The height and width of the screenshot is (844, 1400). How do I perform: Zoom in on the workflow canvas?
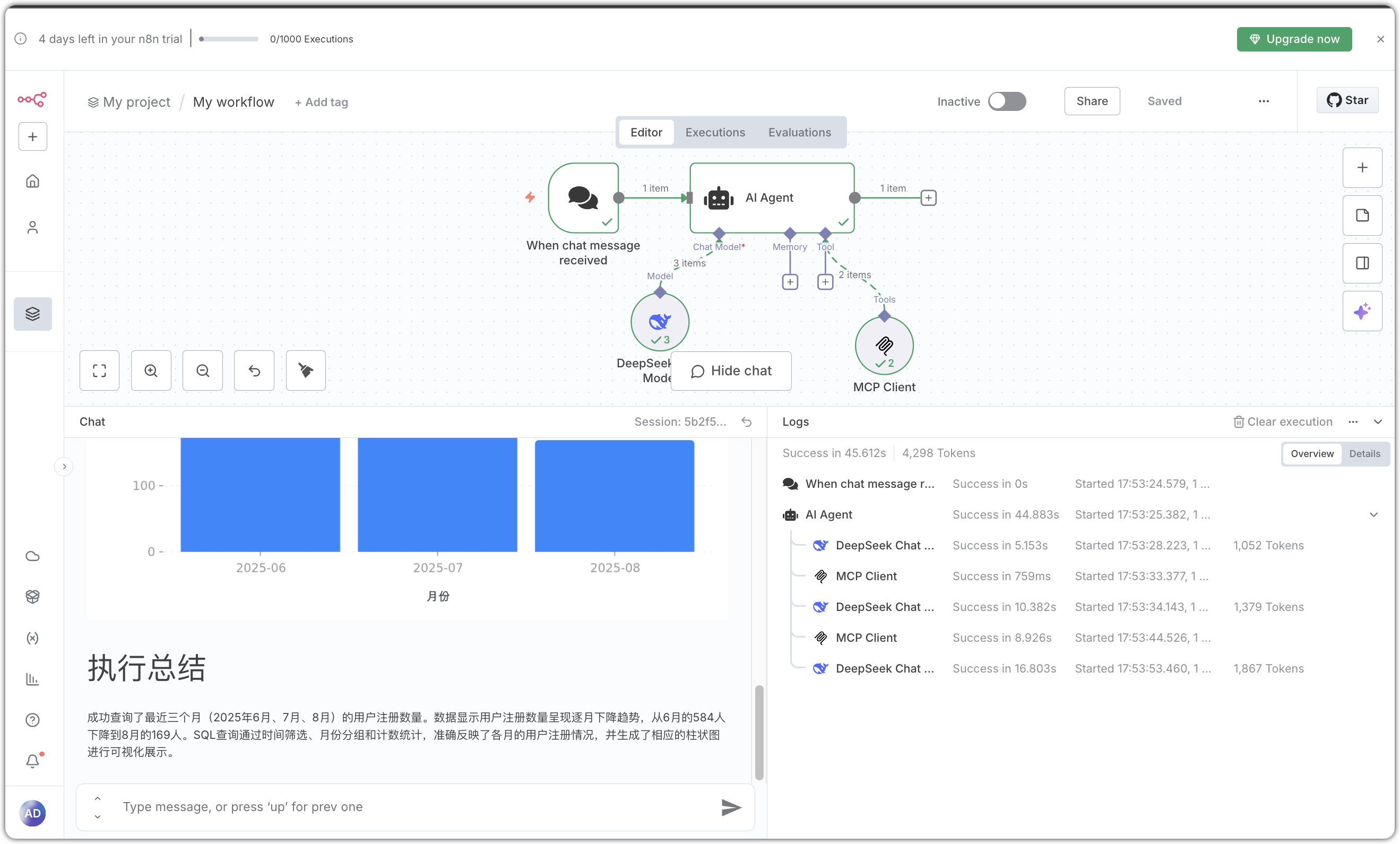coord(151,371)
